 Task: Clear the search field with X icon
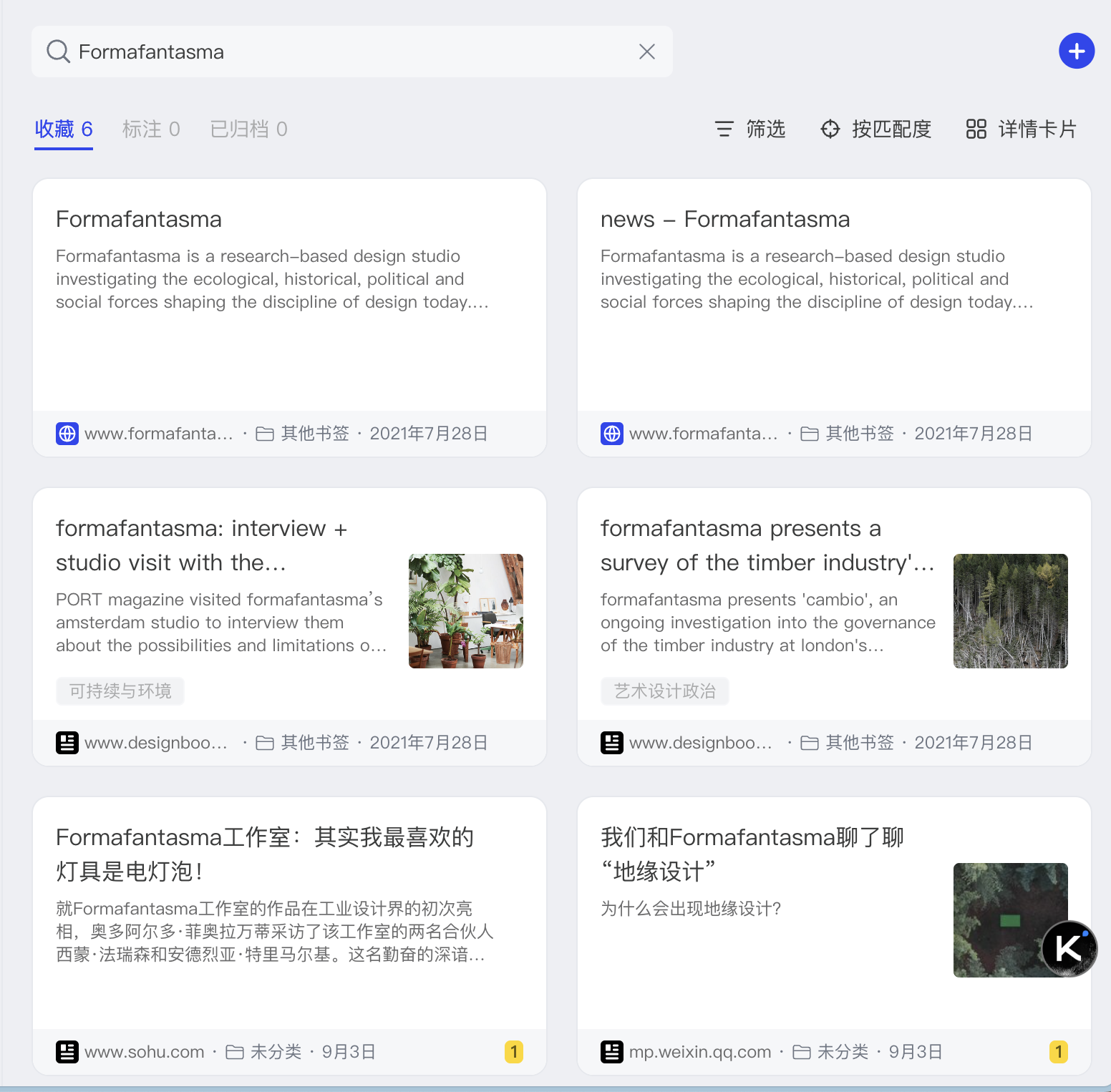(x=646, y=52)
